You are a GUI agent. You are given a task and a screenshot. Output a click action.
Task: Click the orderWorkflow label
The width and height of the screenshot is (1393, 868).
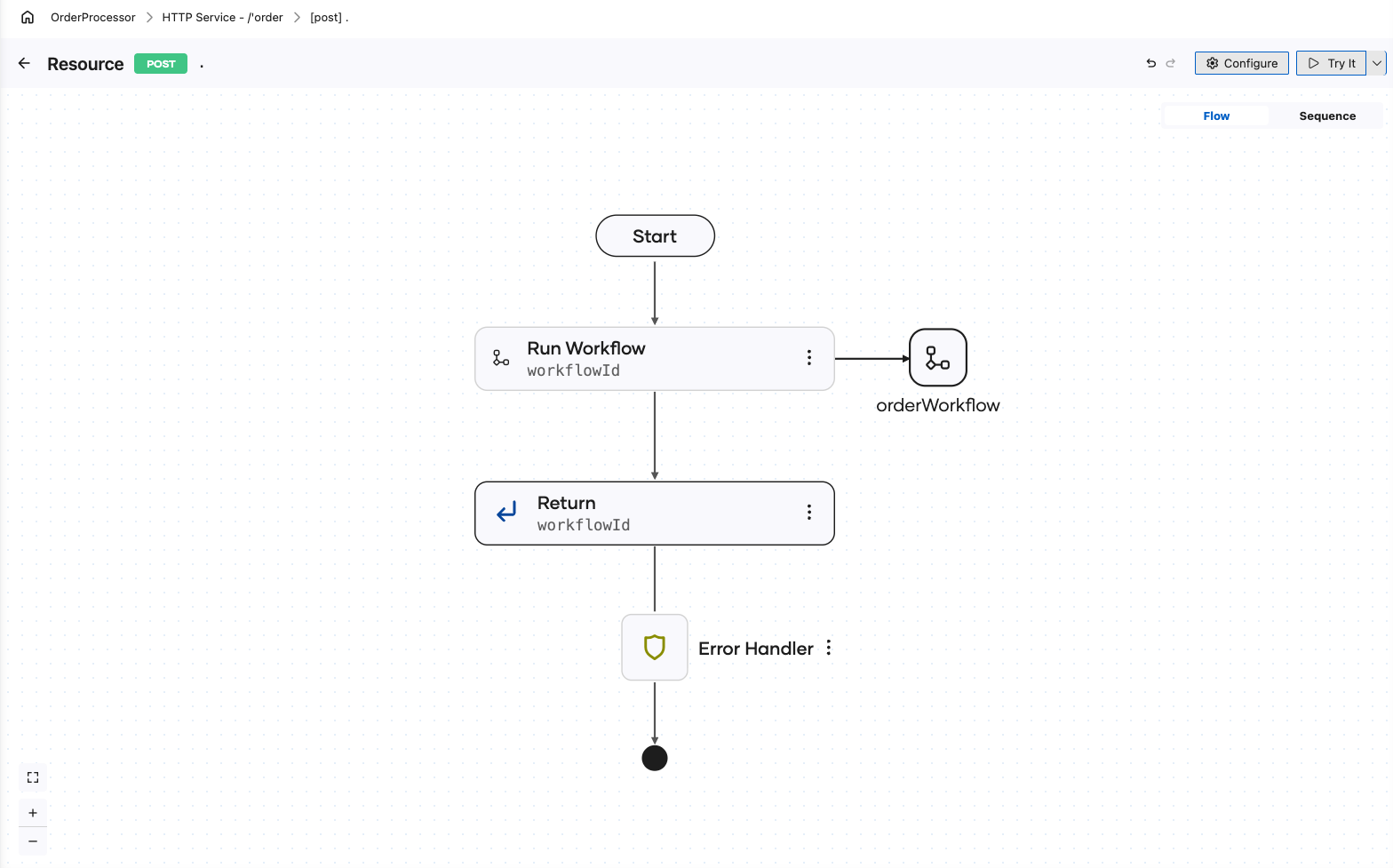click(x=938, y=405)
